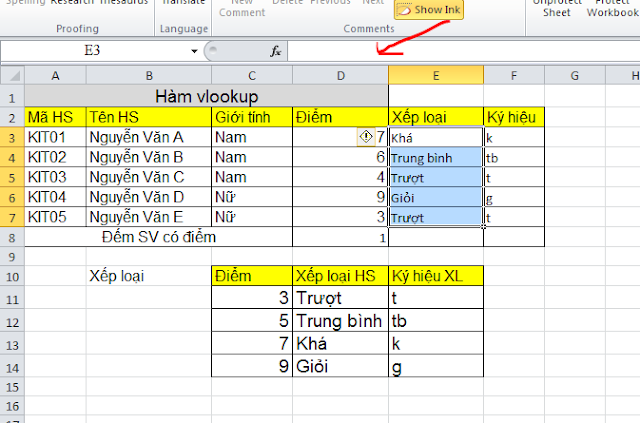Click 'Giỏi' in lookup table row 14

coord(340,366)
